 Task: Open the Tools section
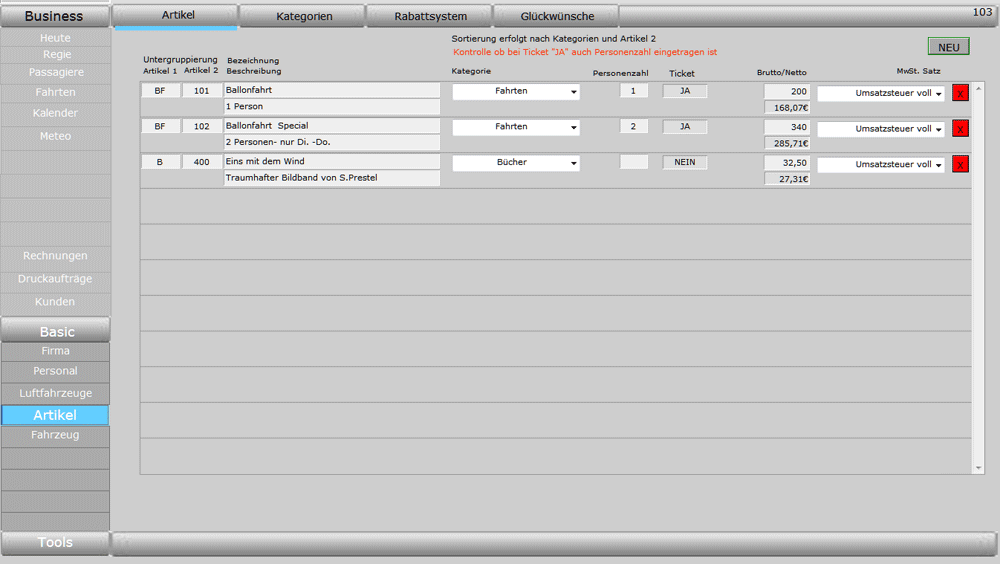(55, 542)
